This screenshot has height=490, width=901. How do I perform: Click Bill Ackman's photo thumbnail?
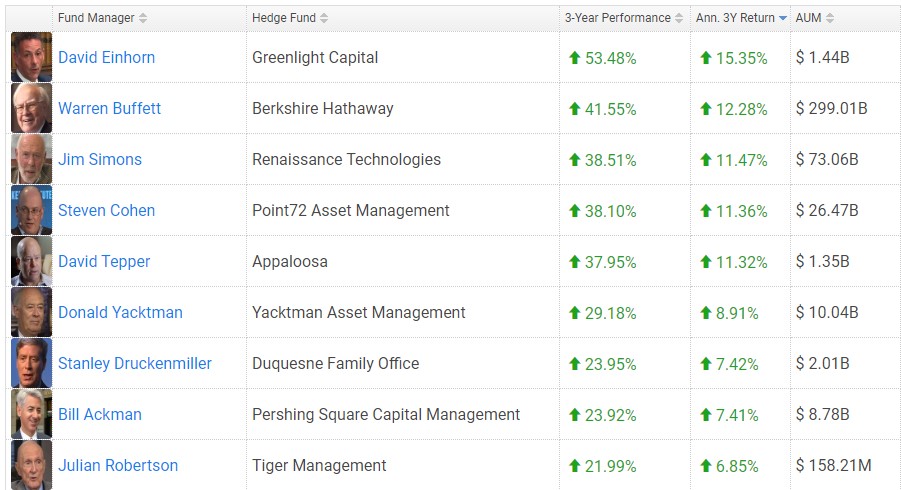pyautogui.click(x=31, y=415)
